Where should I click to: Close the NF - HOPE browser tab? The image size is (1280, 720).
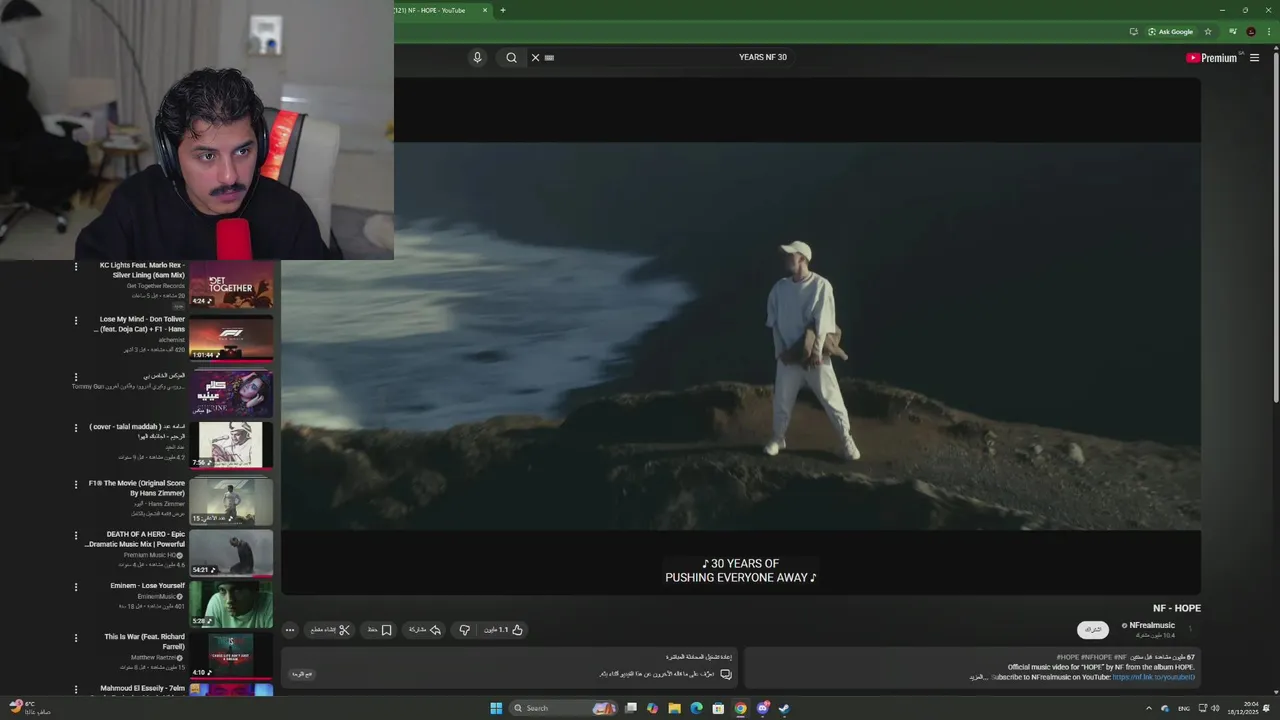[x=485, y=10]
